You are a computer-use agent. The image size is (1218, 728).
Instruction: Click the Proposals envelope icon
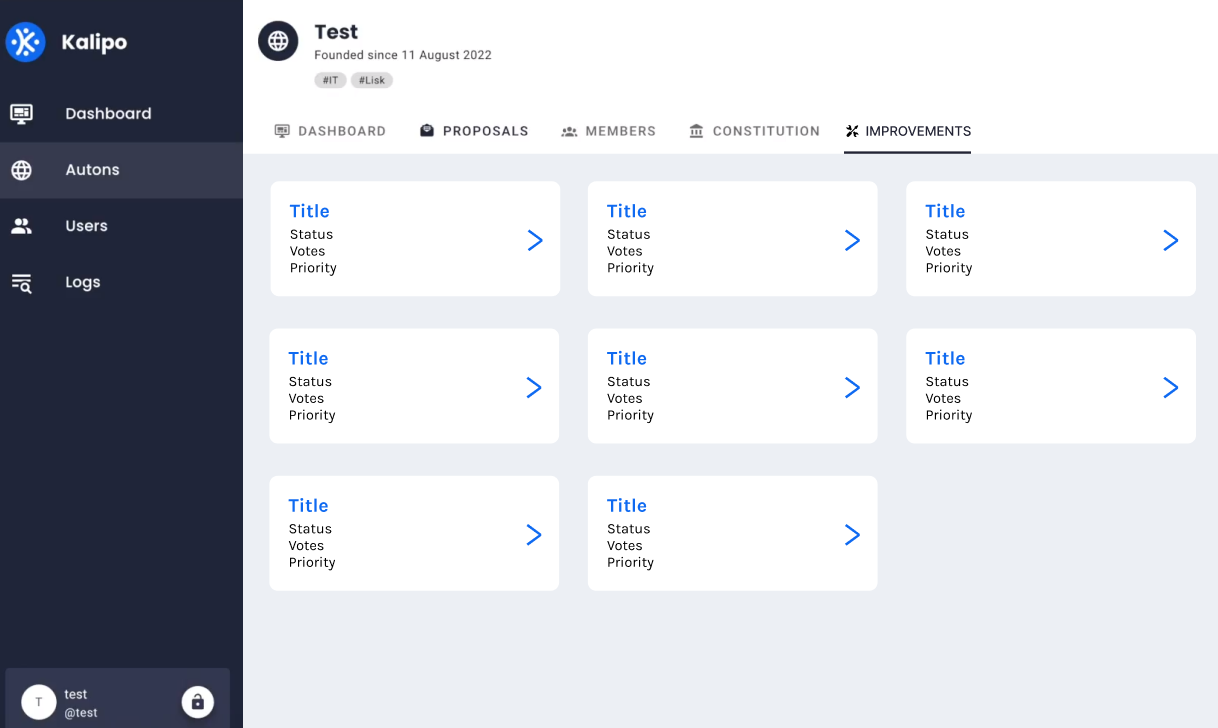[426, 130]
